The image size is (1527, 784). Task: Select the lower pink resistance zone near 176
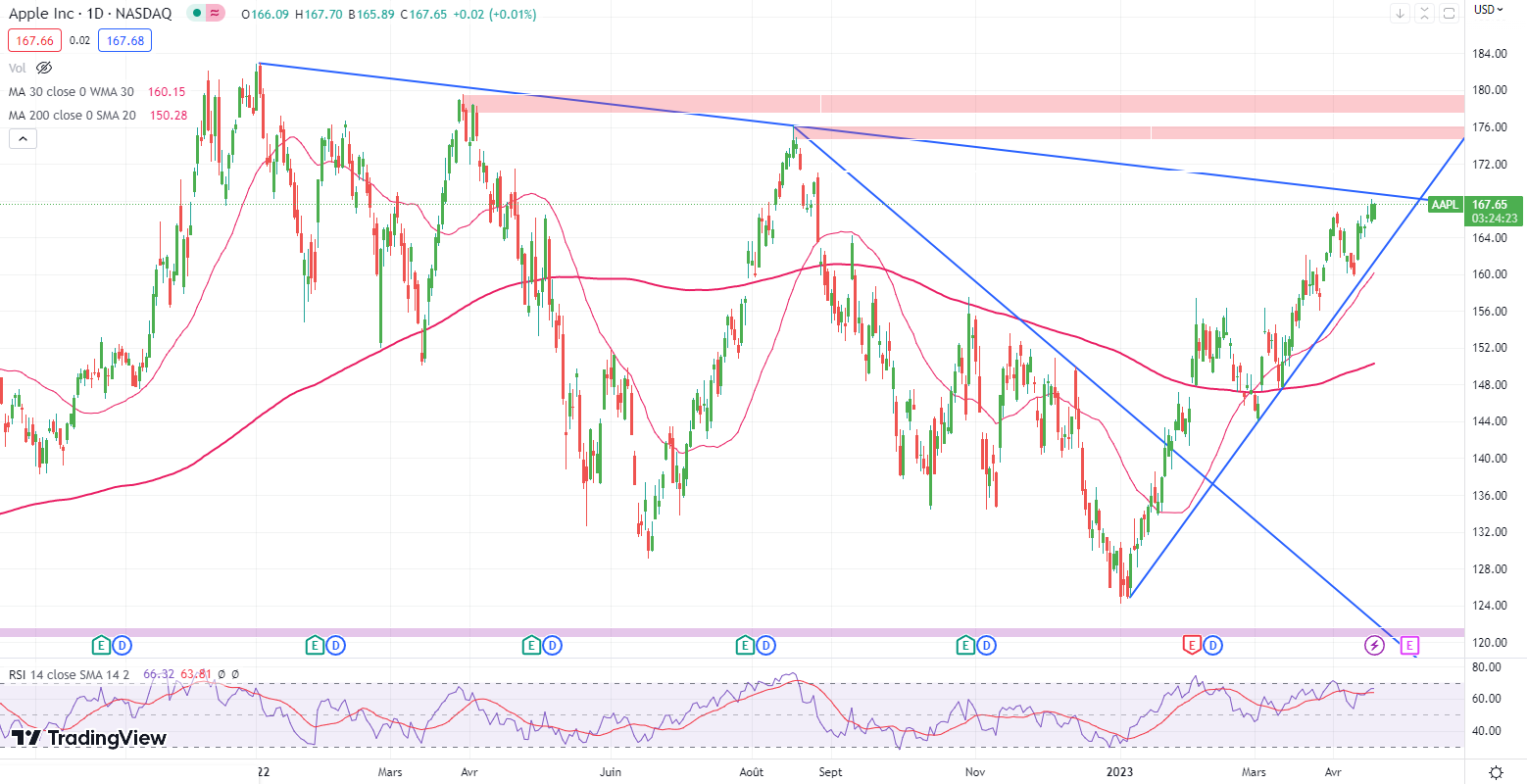[x=1128, y=132]
